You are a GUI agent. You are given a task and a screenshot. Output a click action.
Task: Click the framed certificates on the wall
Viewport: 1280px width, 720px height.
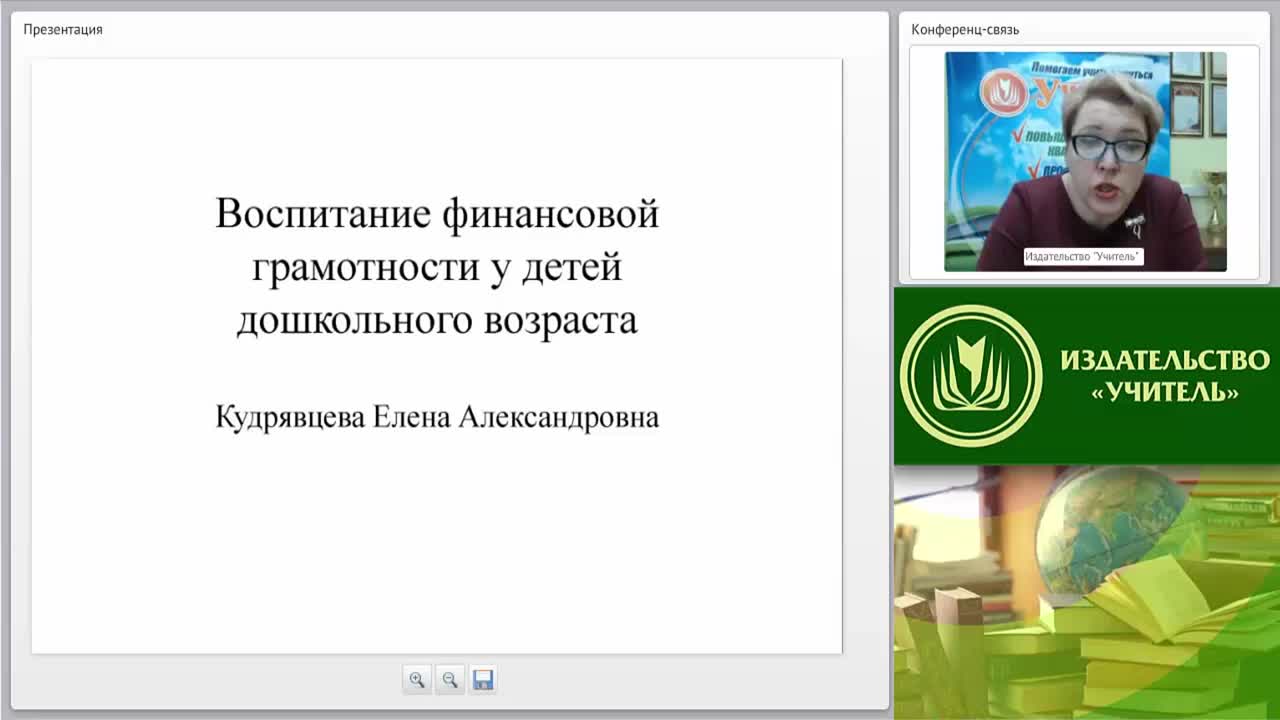click(x=1198, y=95)
